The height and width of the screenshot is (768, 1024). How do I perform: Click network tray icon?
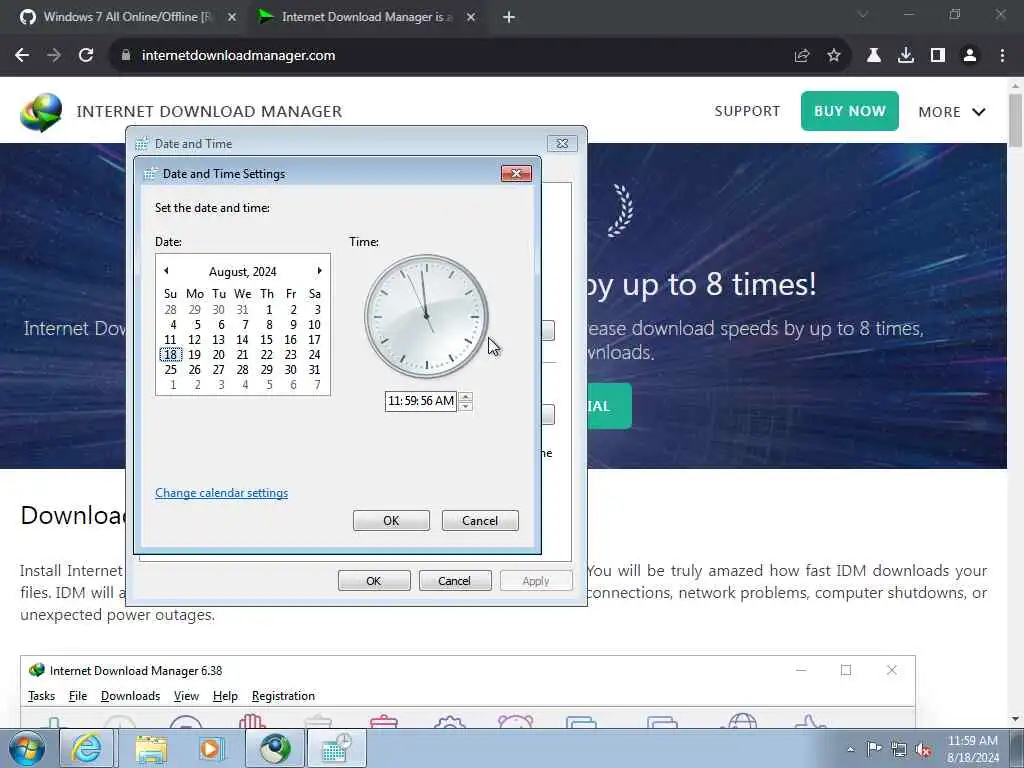[x=899, y=750]
